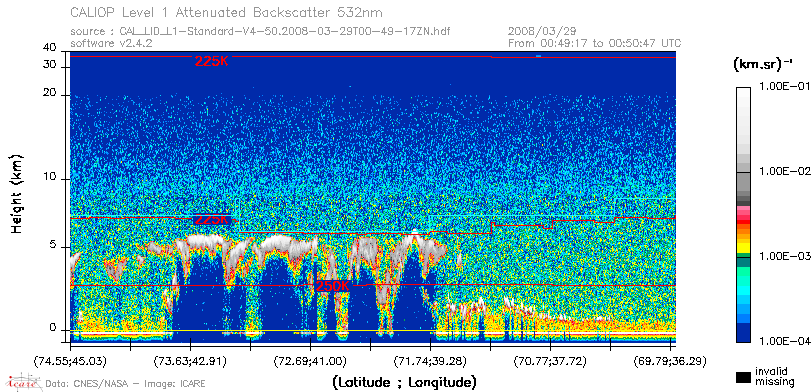Click the 'Height (km)' axis label

tap(17, 193)
